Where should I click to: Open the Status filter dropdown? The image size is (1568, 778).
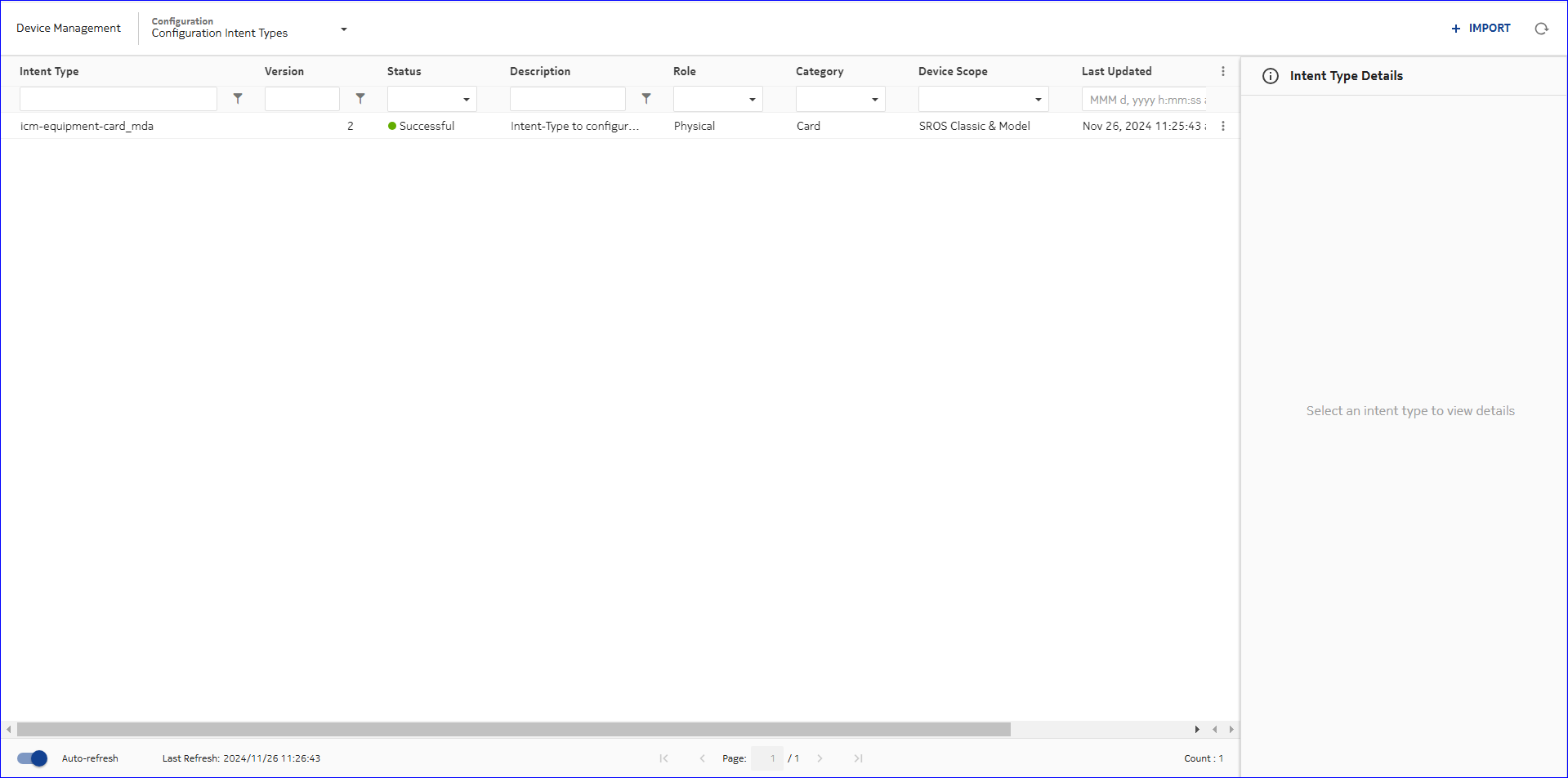[x=432, y=100]
